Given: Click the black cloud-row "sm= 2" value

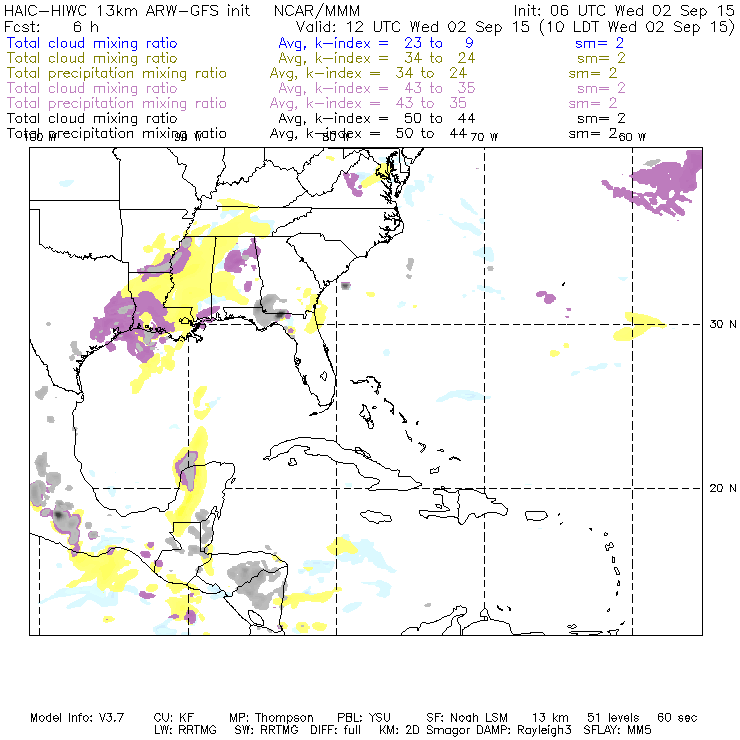Looking at the screenshot, I should pyautogui.click(x=601, y=118).
